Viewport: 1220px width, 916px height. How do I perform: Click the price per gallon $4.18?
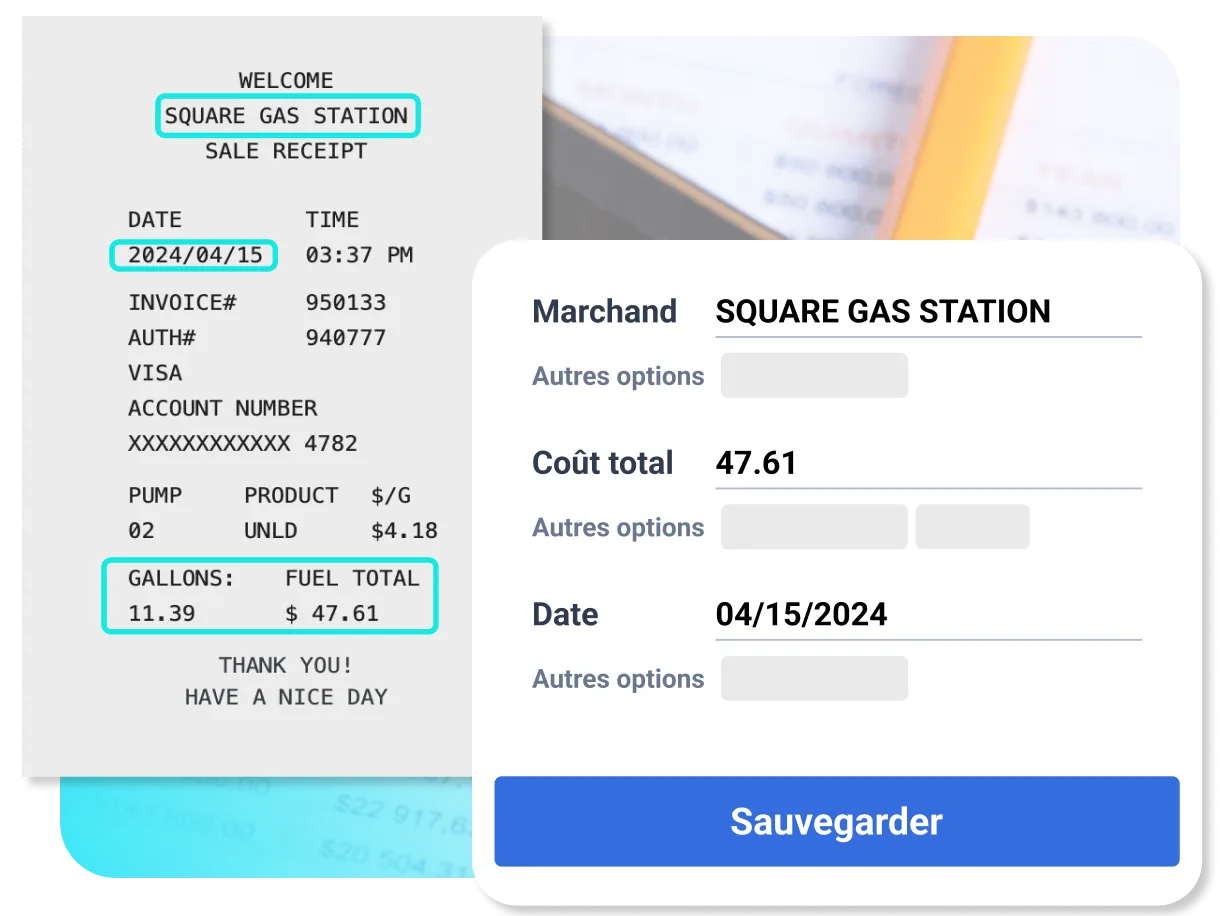pyautogui.click(x=404, y=530)
